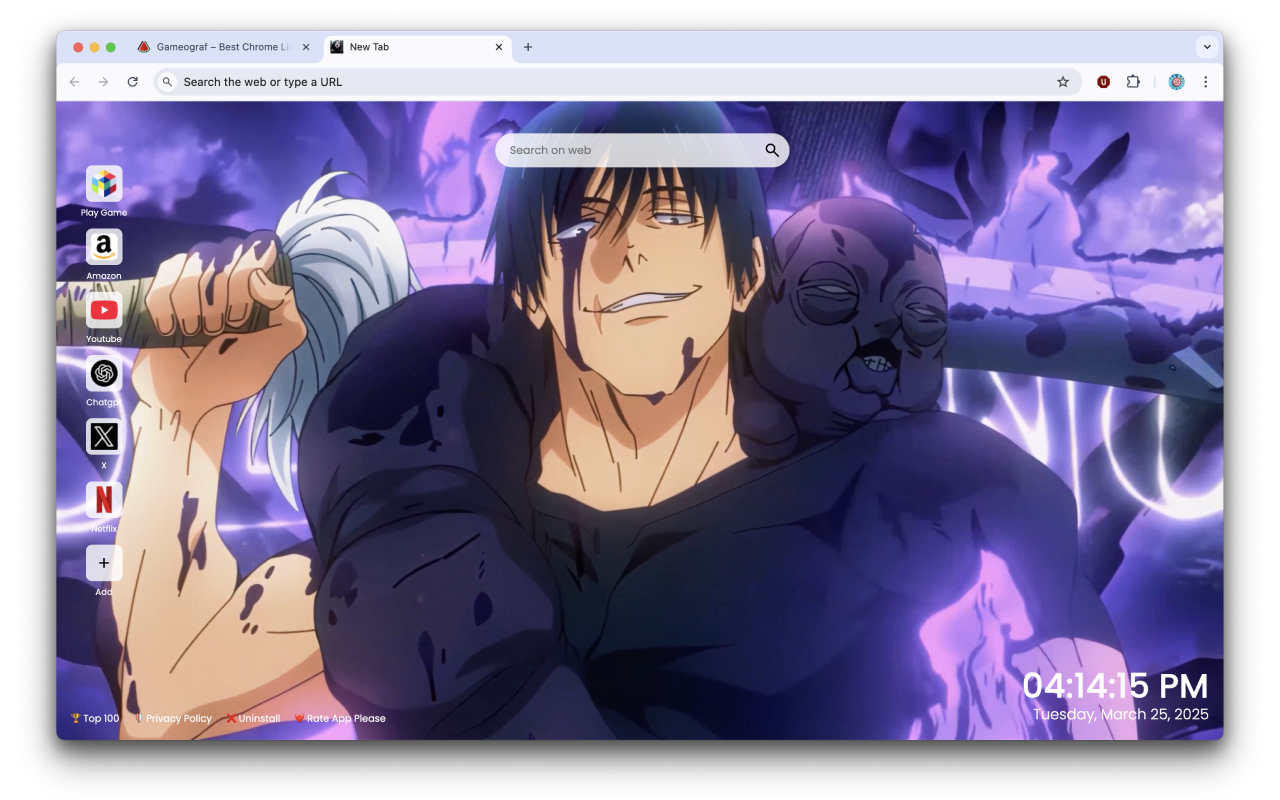Screen dimensions: 1280x800
Task: Open the Youtube sidebar shortcut
Action: pos(104,311)
